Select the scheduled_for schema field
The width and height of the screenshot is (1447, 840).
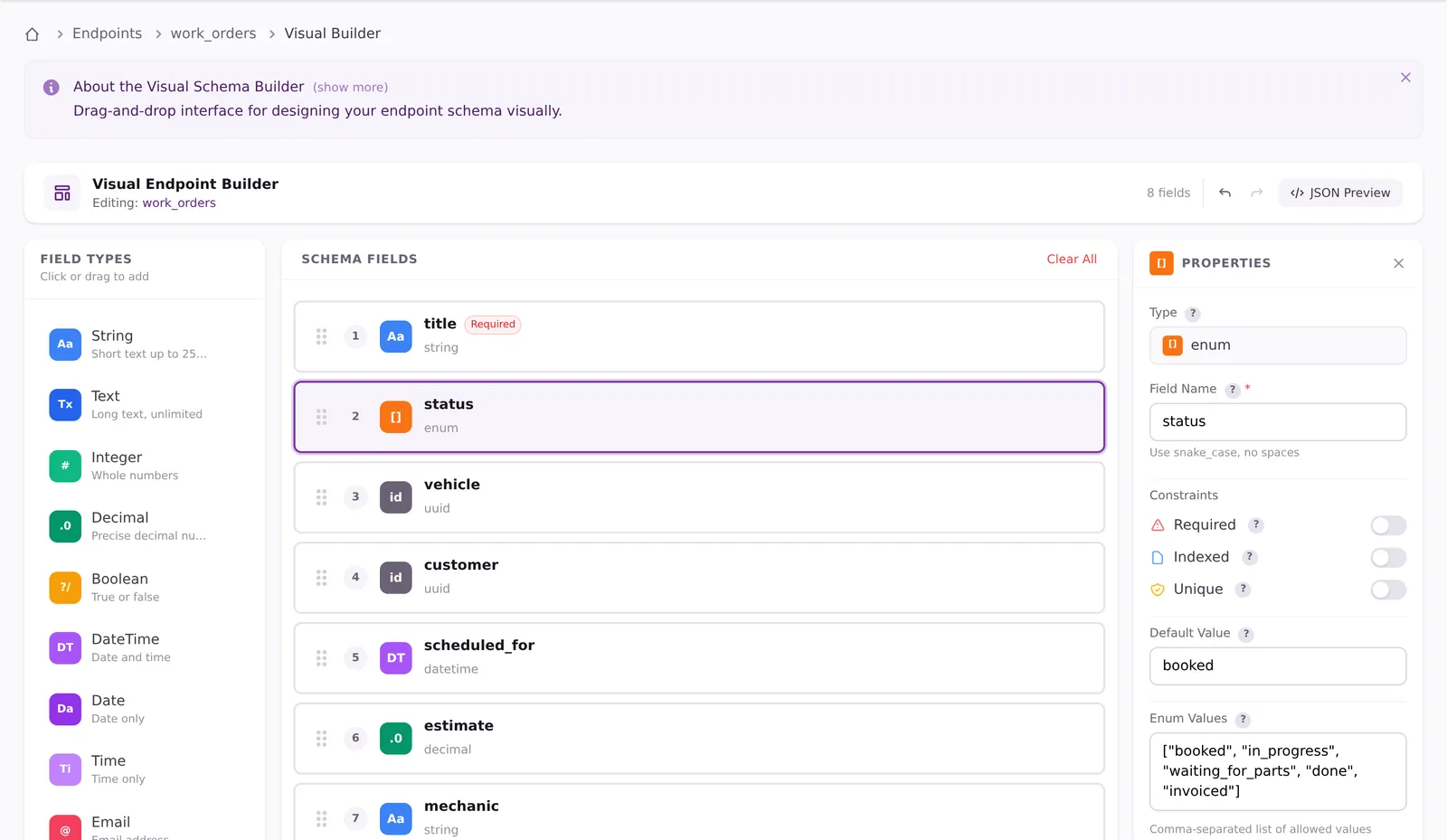pos(699,658)
